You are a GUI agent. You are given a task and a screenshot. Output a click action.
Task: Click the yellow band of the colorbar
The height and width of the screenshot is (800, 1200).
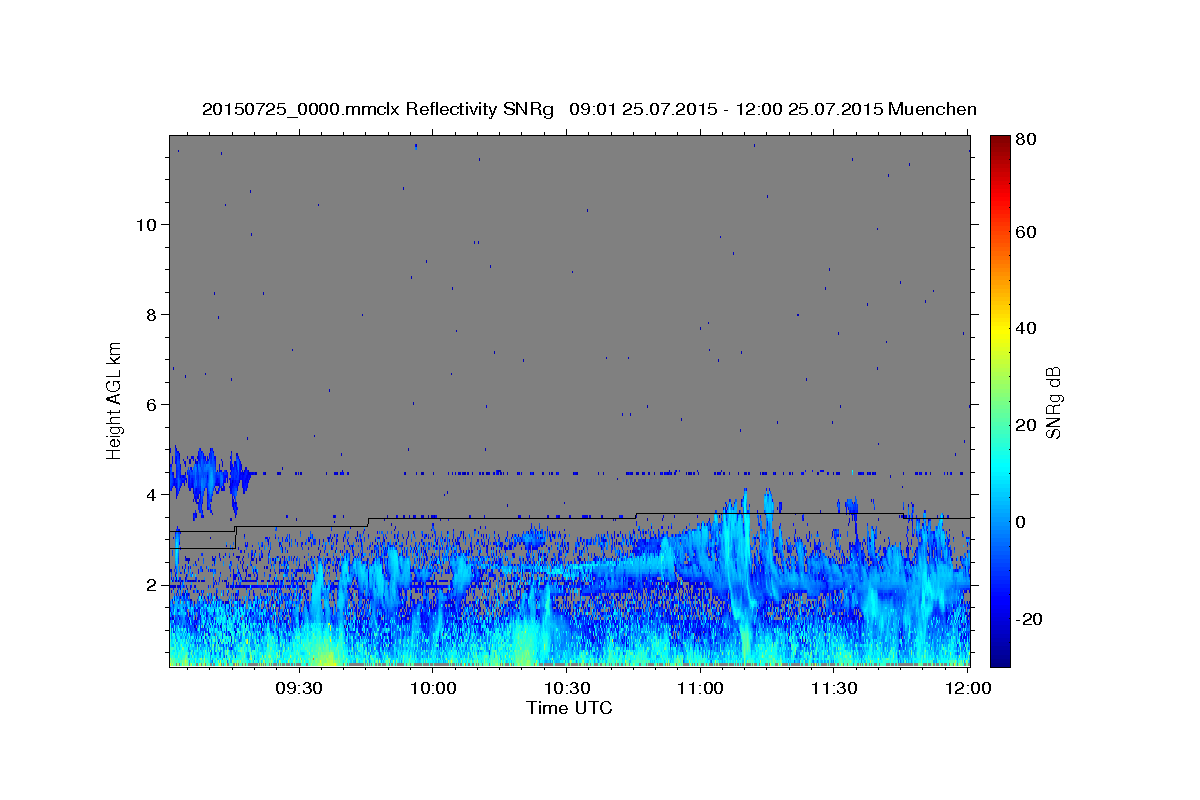1000,330
